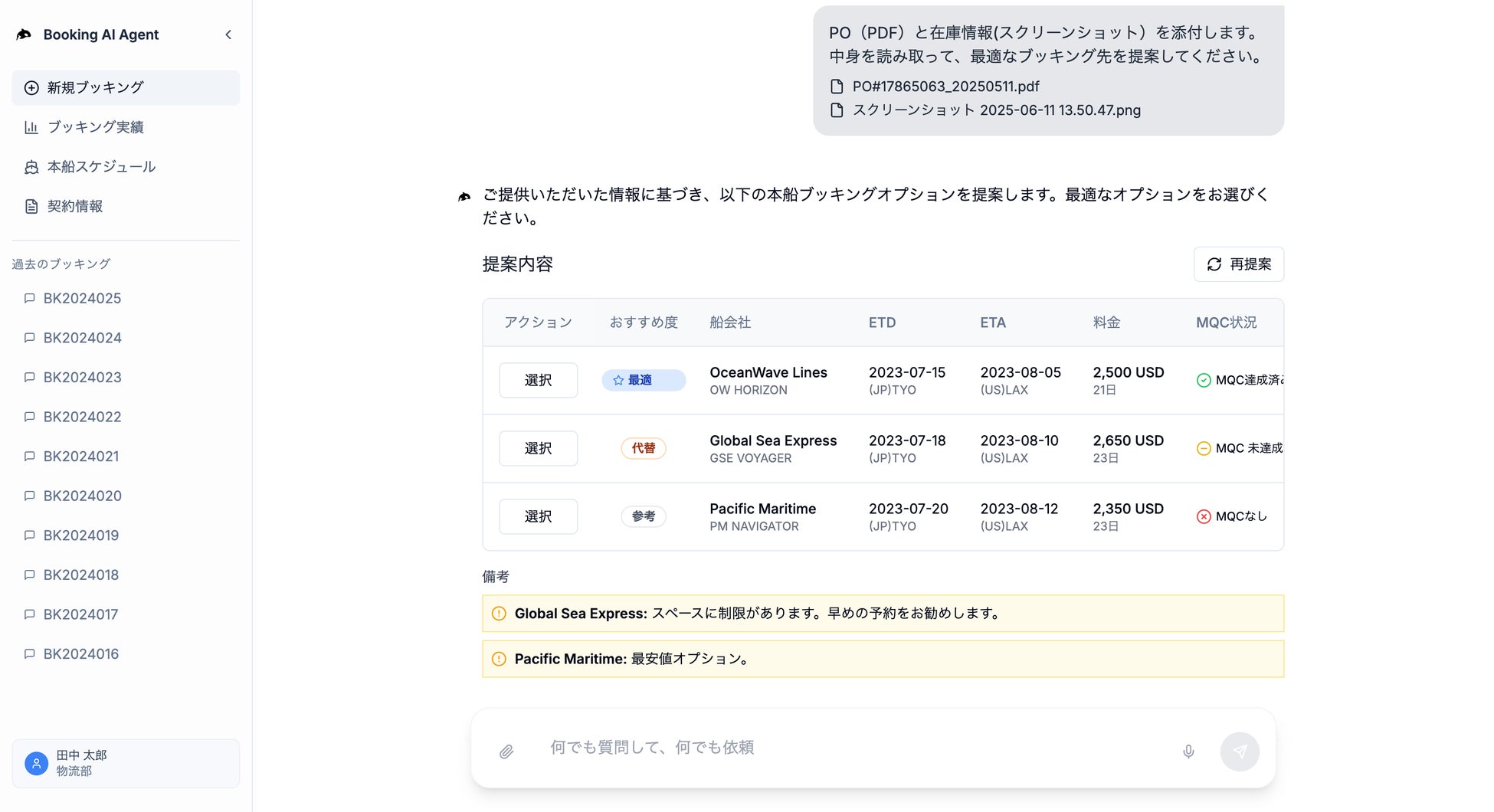Click the paperclip attach file icon
The height and width of the screenshot is (812, 1494).
pyautogui.click(x=506, y=751)
